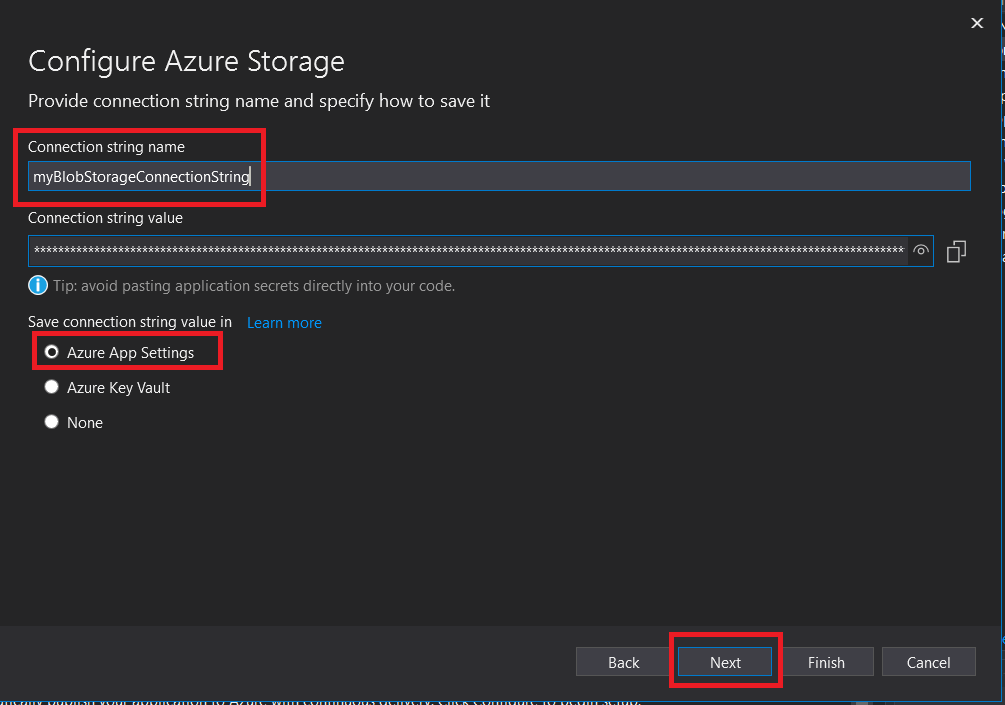The height and width of the screenshot is (705, 1005).
Task: Click the blue info tip icon
Action: coord(38,286)
